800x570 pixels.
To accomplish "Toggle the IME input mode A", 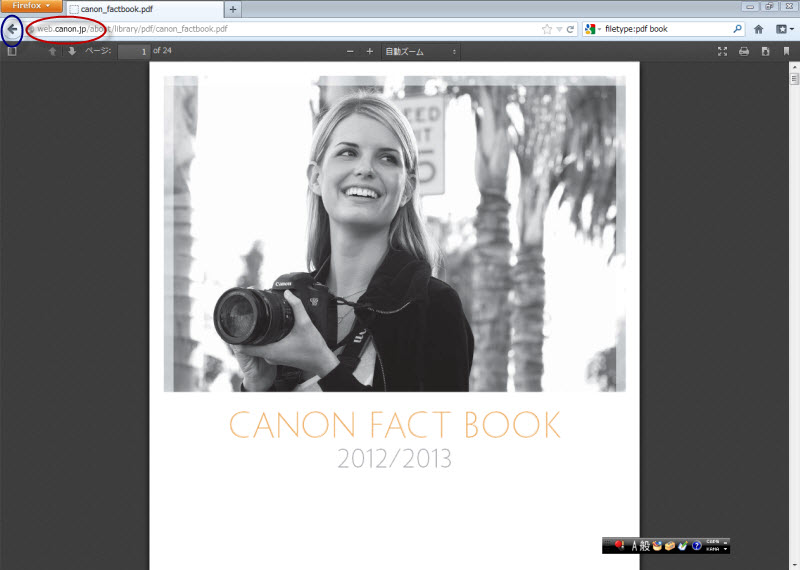I will [x=634, y=546].
